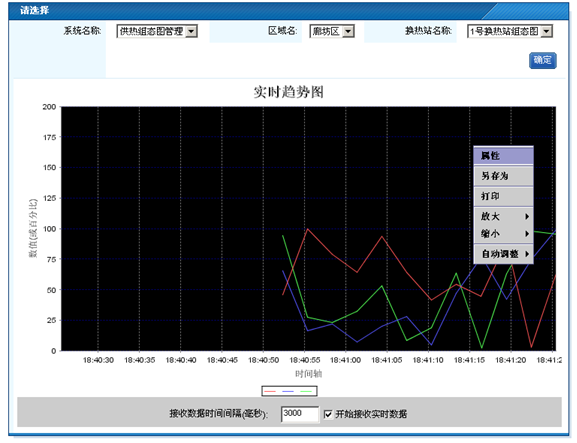Click the blue line legend swatch
This screenshot has width=577, height=443.
click(x=288, y=391)
